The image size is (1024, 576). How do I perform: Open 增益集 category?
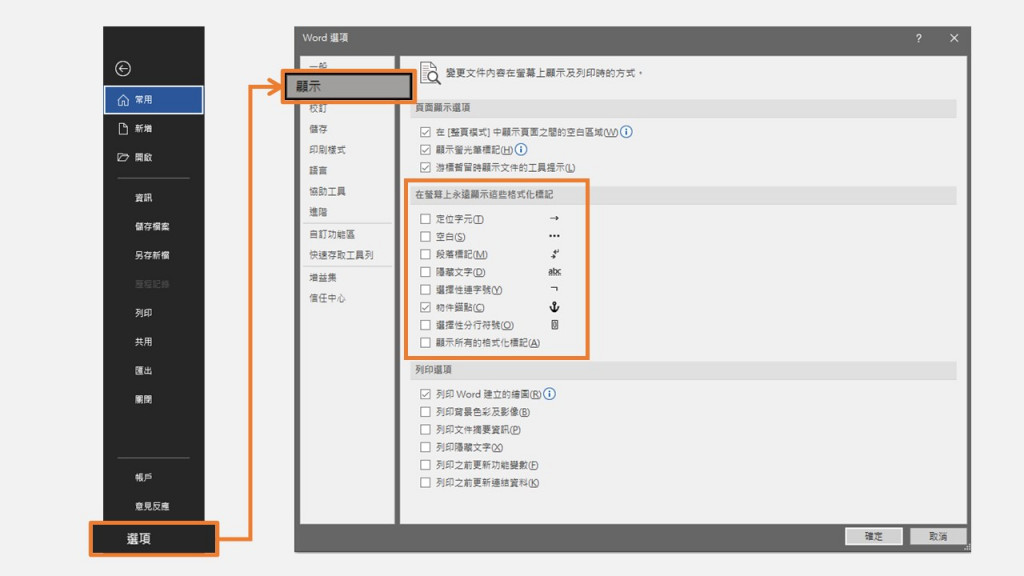[x=323, y=278]
